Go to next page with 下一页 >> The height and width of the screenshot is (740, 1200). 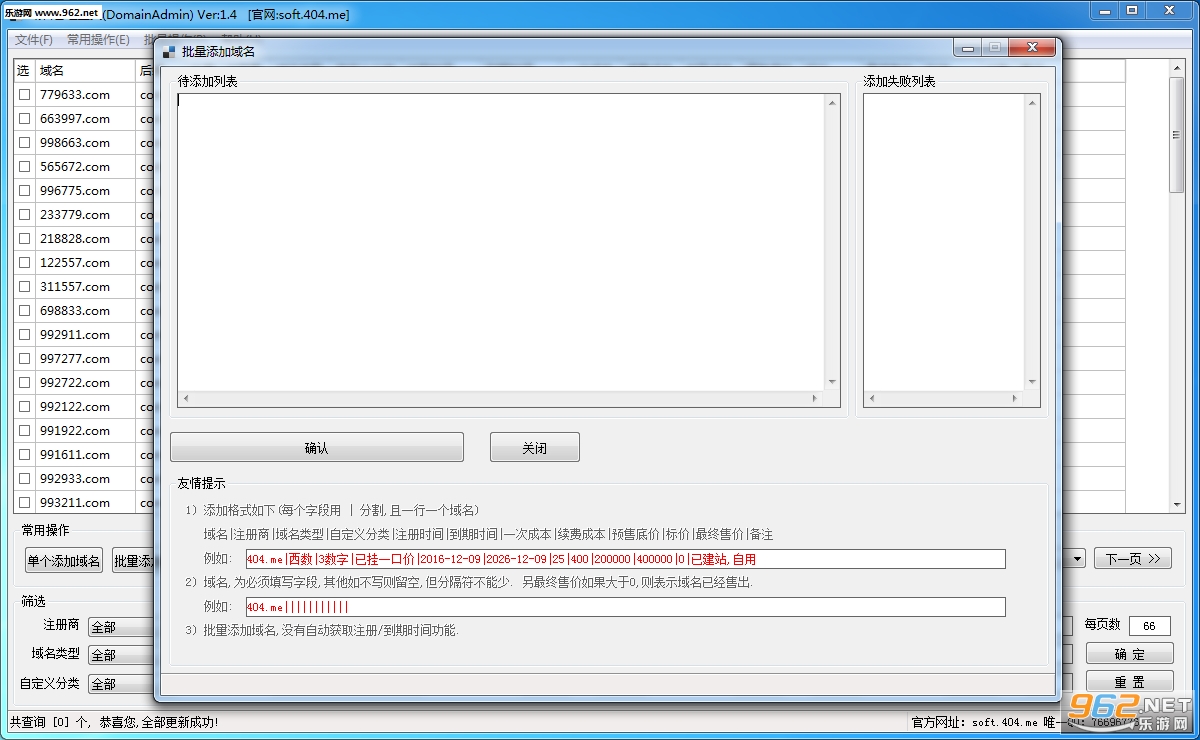(x=1132, y=559)
